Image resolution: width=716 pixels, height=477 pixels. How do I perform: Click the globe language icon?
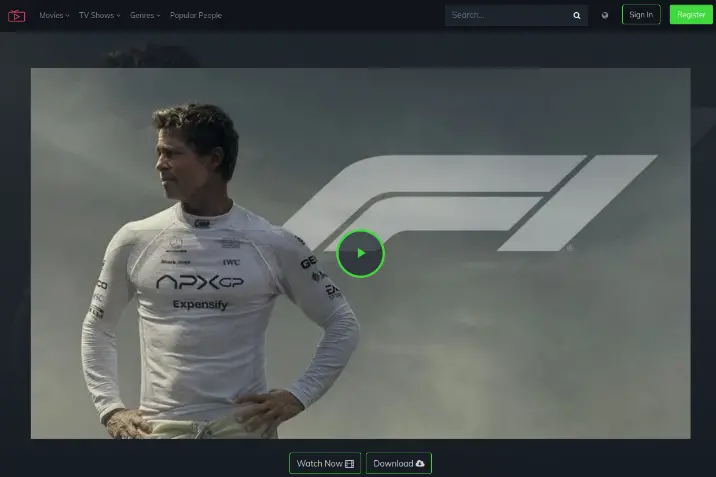tap(605, 16)
